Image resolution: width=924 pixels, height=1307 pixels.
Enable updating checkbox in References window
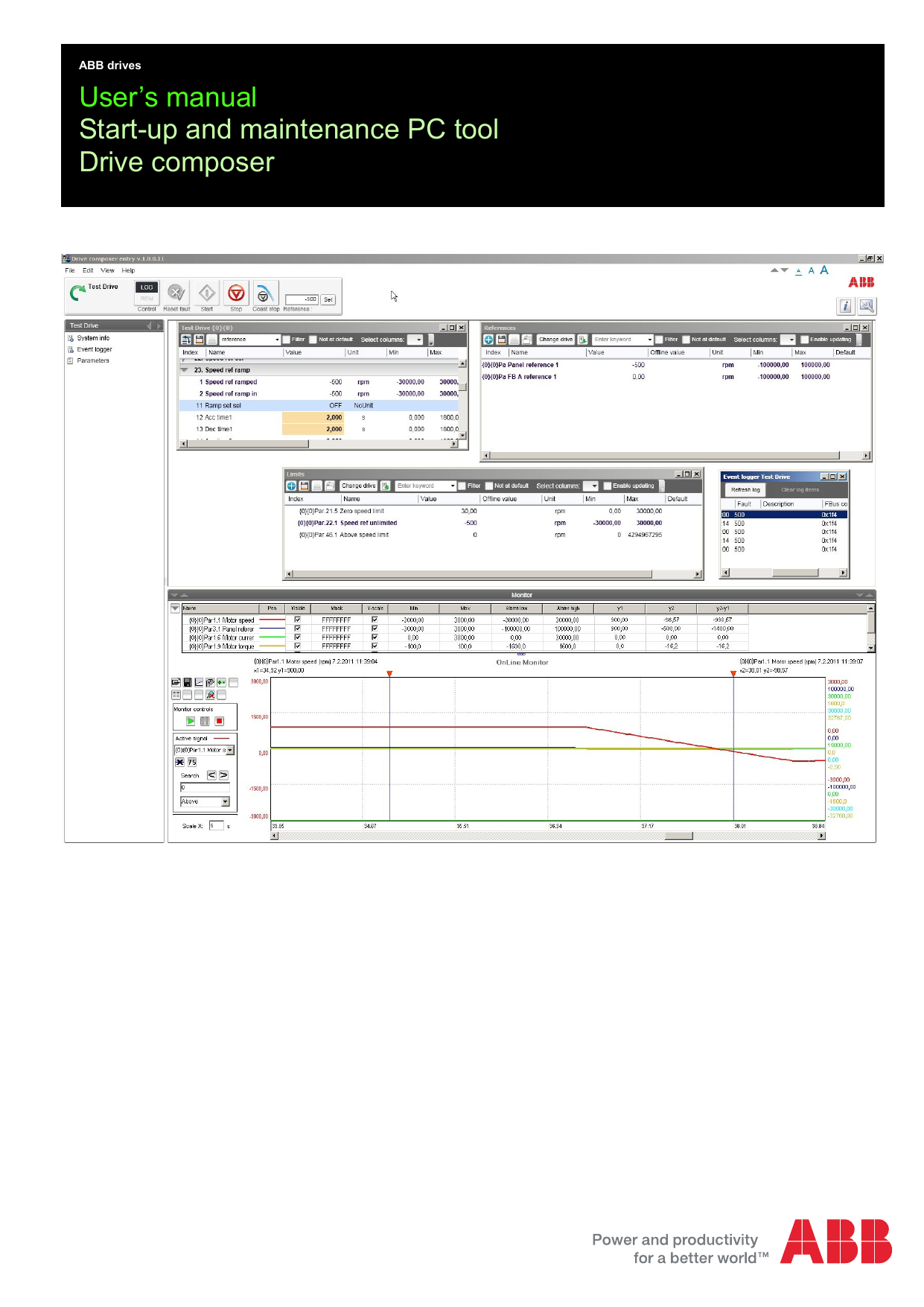point(805,340)
